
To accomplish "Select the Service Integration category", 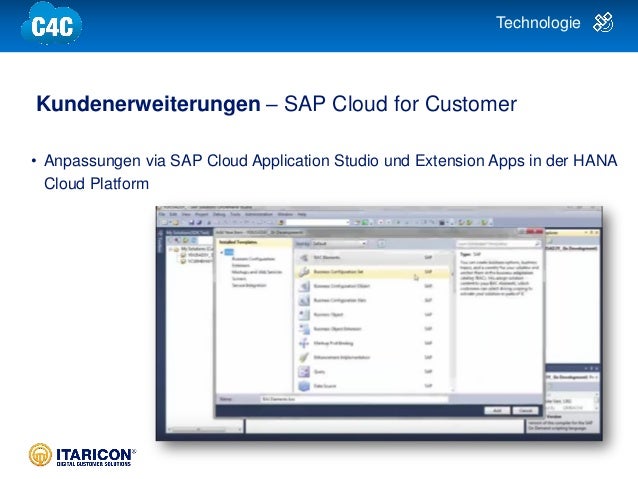I will (x=249, y=285).
